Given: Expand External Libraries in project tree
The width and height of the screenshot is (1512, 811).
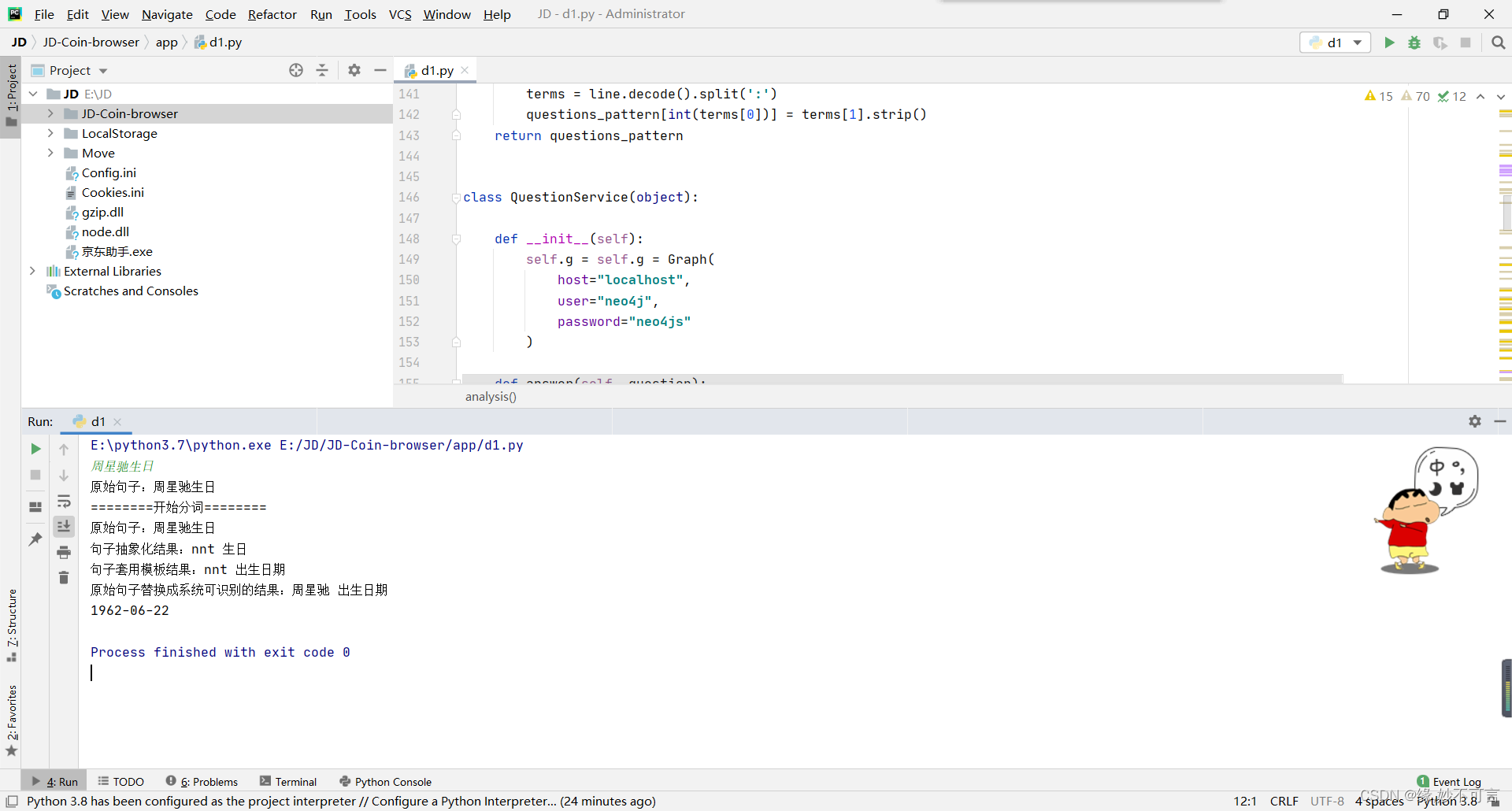Looking at the screenshot, I should [x=32, y=271].
